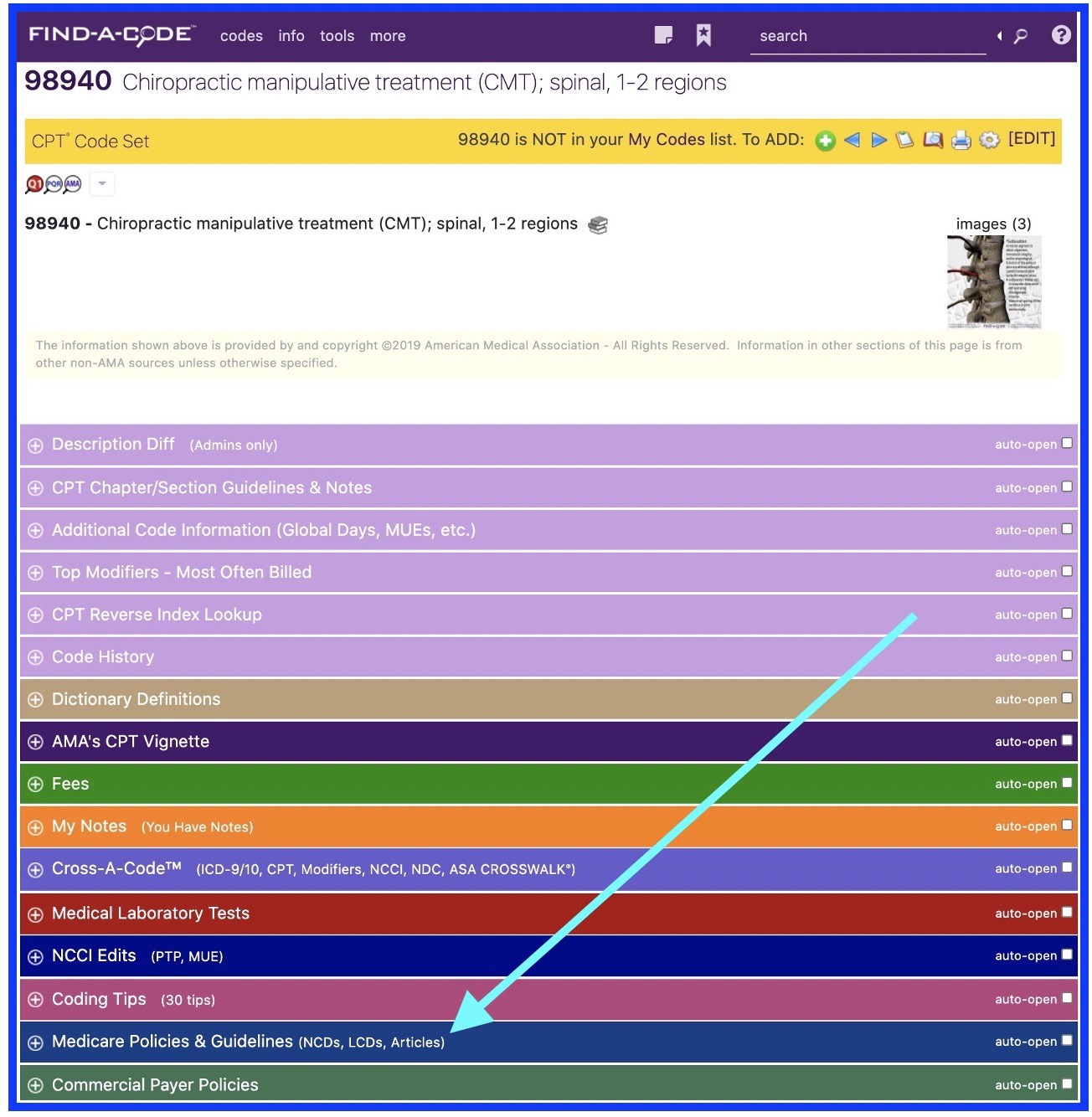Toggle auto-open for Medical Laboratory Tests
The width and height of the screenshot is (1092, 1117).
(x=1067, y=912)
